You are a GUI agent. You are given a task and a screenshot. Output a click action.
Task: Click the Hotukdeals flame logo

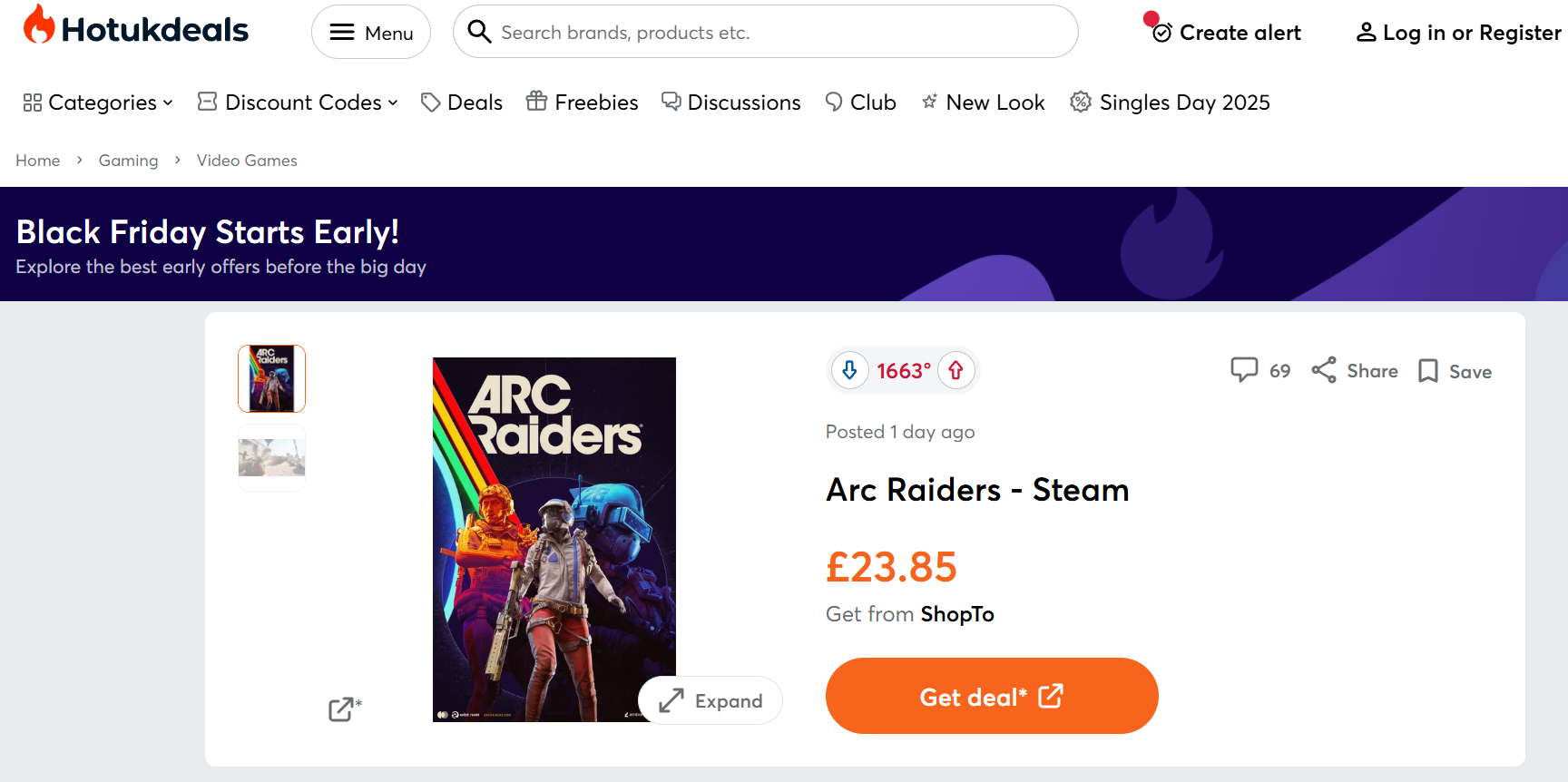coord(39,25)
